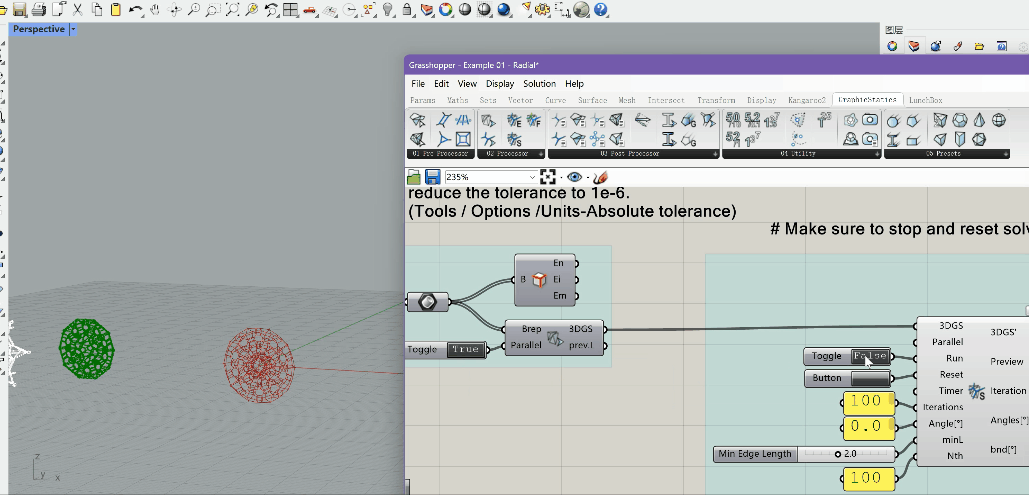Click the solver component center icon

pyautogui.click(x=976, y=392)
